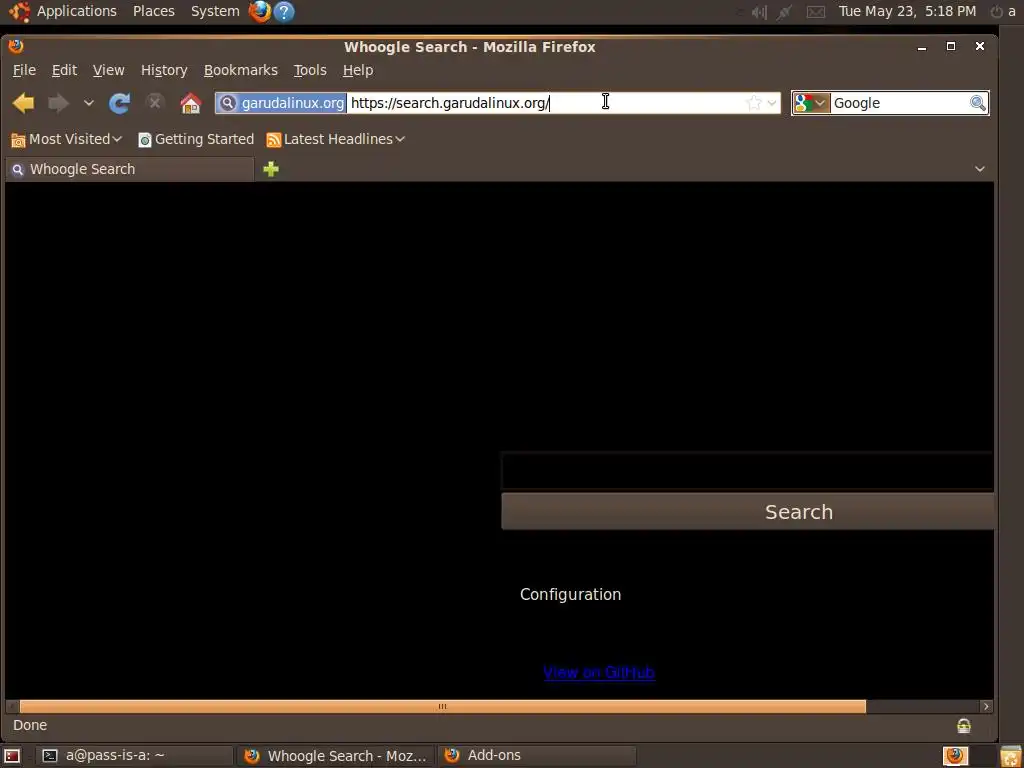The width and height of the screenshot is (1024, 768).
Task: Click the garudalinux.org site identity button
Action: point(281,103)
